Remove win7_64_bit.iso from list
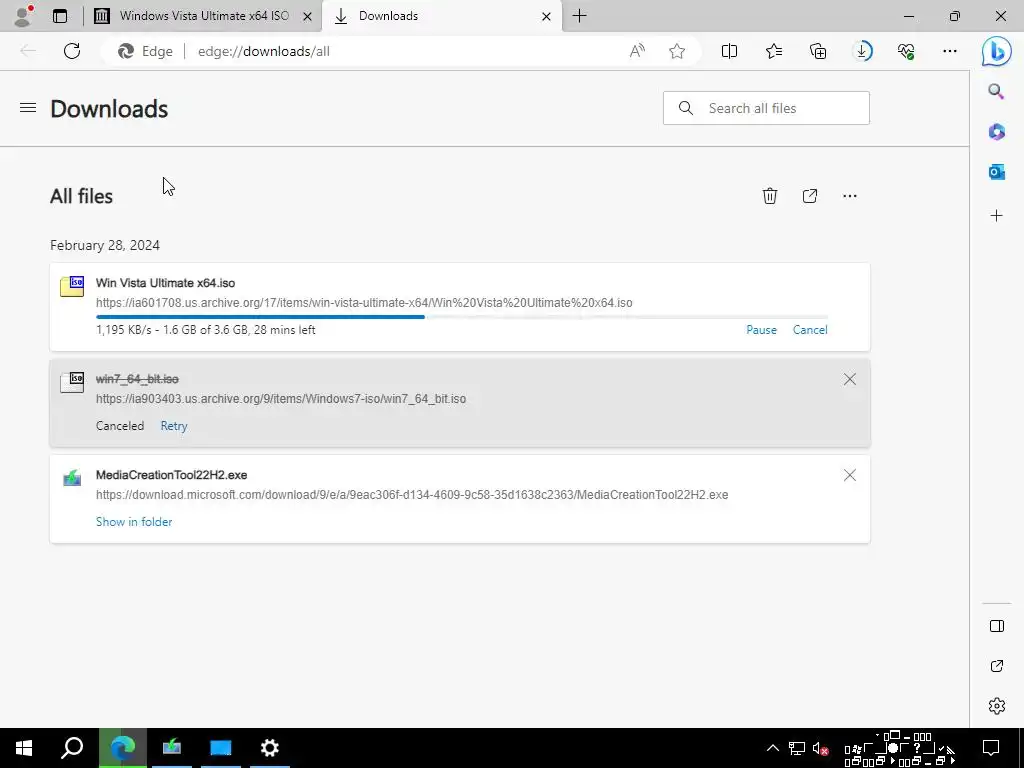 [x=850, y=379]
